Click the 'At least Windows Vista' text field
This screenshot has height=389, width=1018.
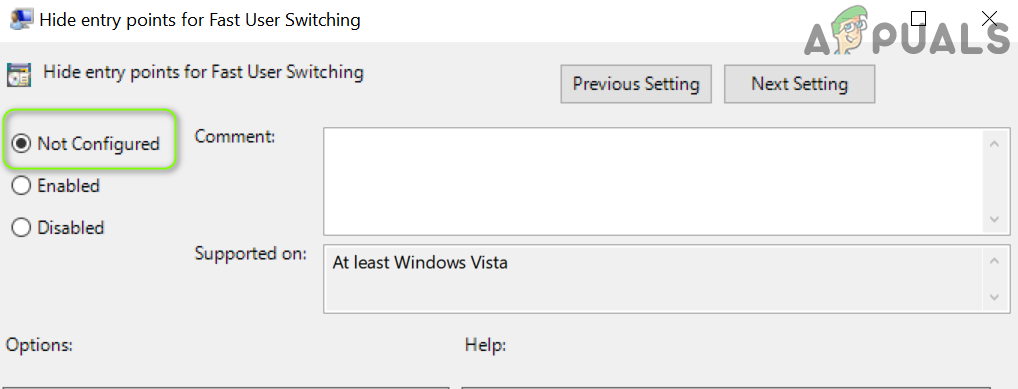click(652, 279)
